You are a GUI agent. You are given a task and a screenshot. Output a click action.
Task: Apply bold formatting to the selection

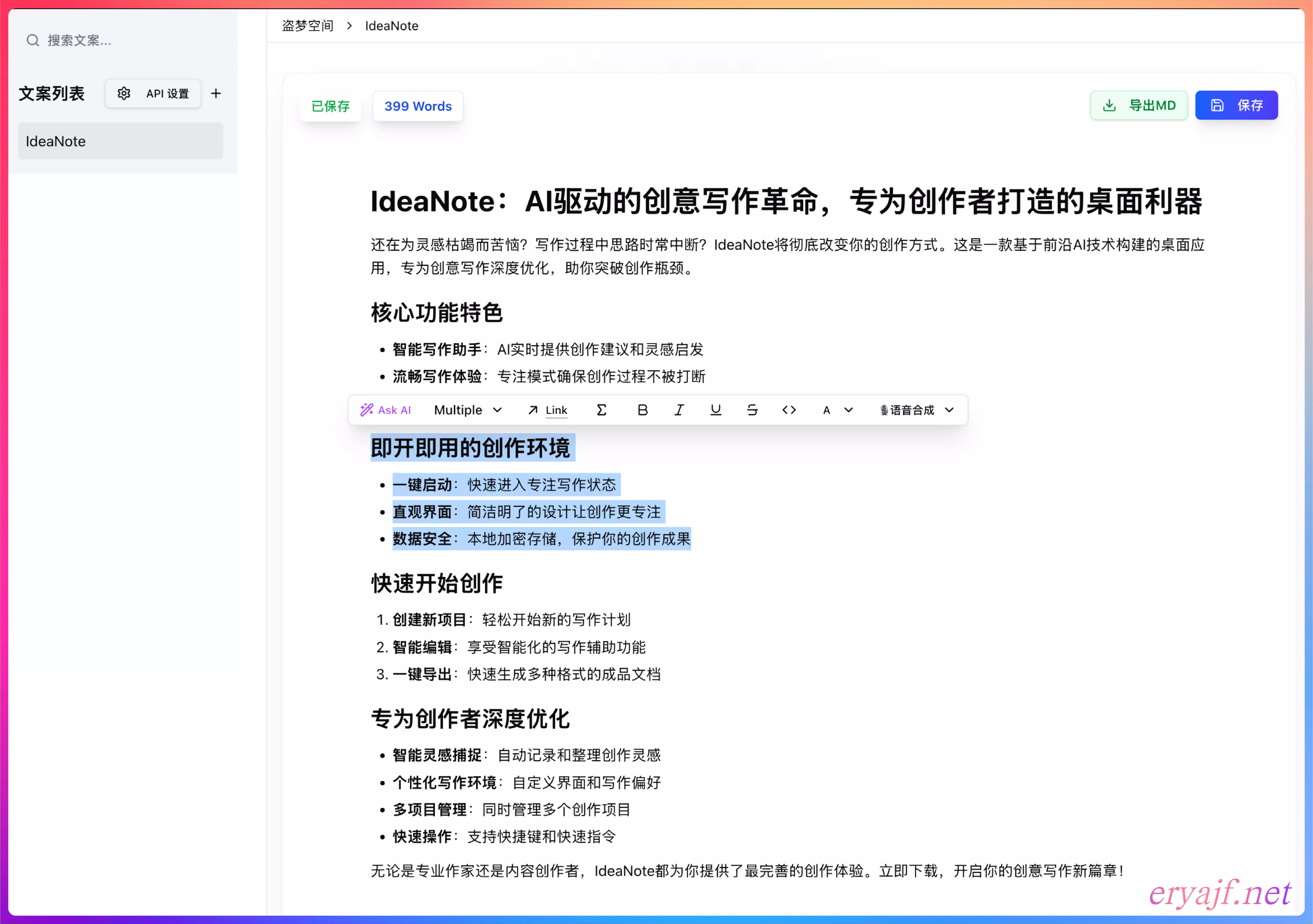pyautogui.click(x=642, y=410)
